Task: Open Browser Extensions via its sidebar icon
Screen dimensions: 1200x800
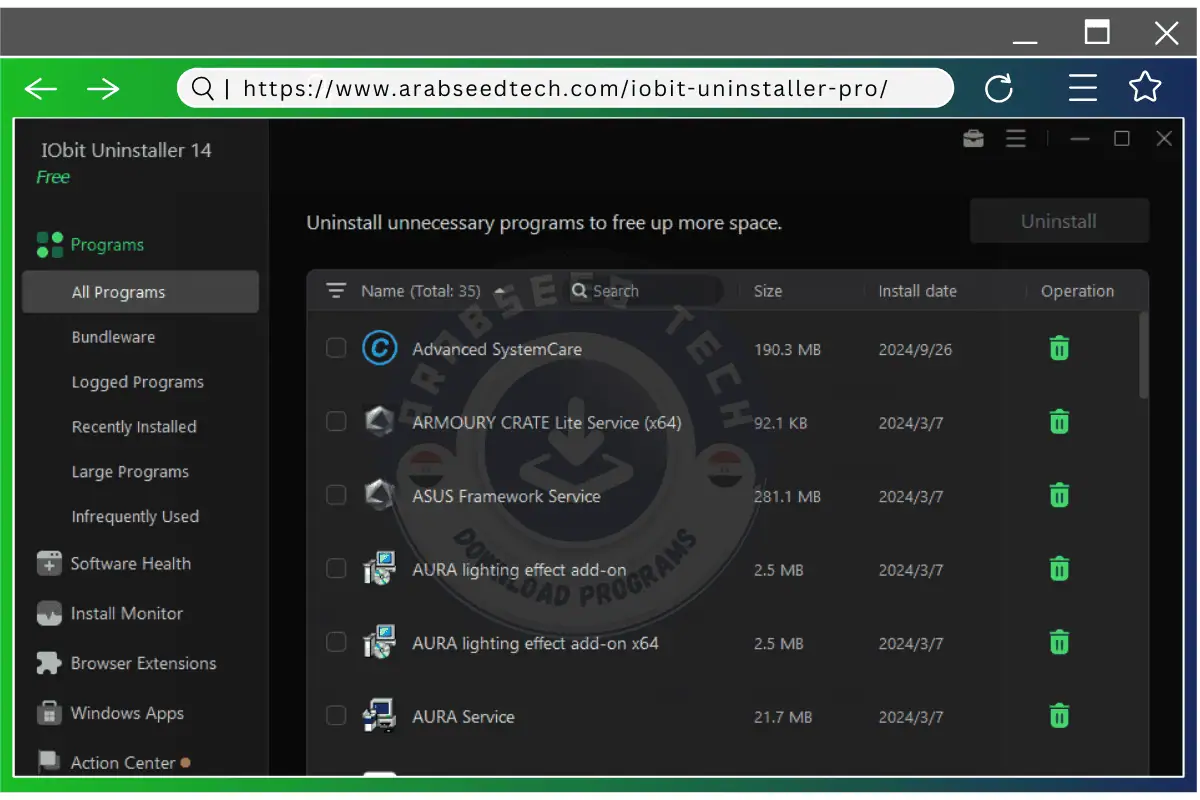Action: pos(48,663)
